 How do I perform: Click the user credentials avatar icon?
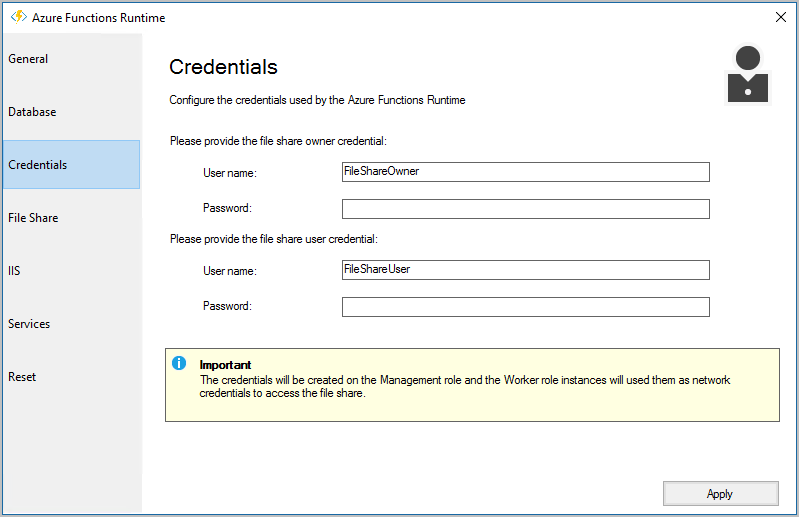pyautogui.click(x=748, y=74)
